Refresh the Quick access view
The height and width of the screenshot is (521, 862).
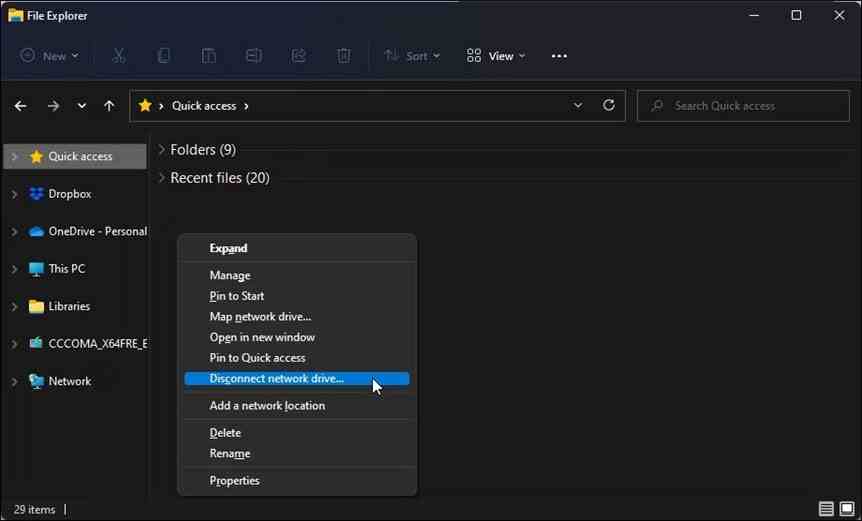609,105
